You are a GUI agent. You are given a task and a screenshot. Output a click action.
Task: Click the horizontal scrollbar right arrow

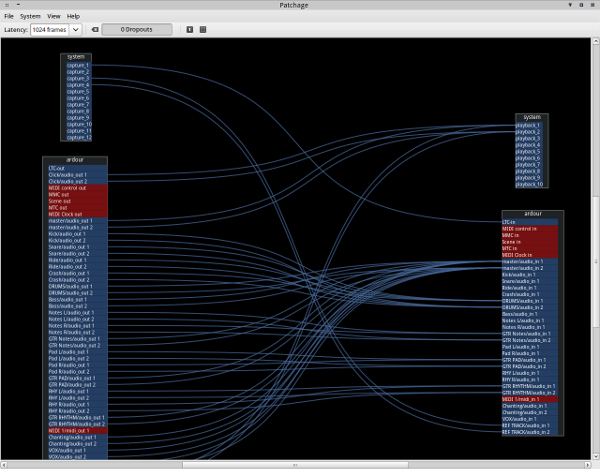pyautogui.click(x=588, y=465)
